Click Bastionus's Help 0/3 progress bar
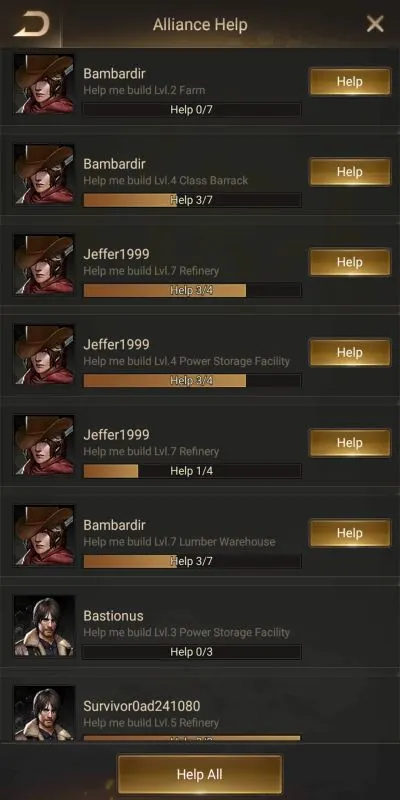The height and width of the screenshot is (800, 400). coord(192,652)
